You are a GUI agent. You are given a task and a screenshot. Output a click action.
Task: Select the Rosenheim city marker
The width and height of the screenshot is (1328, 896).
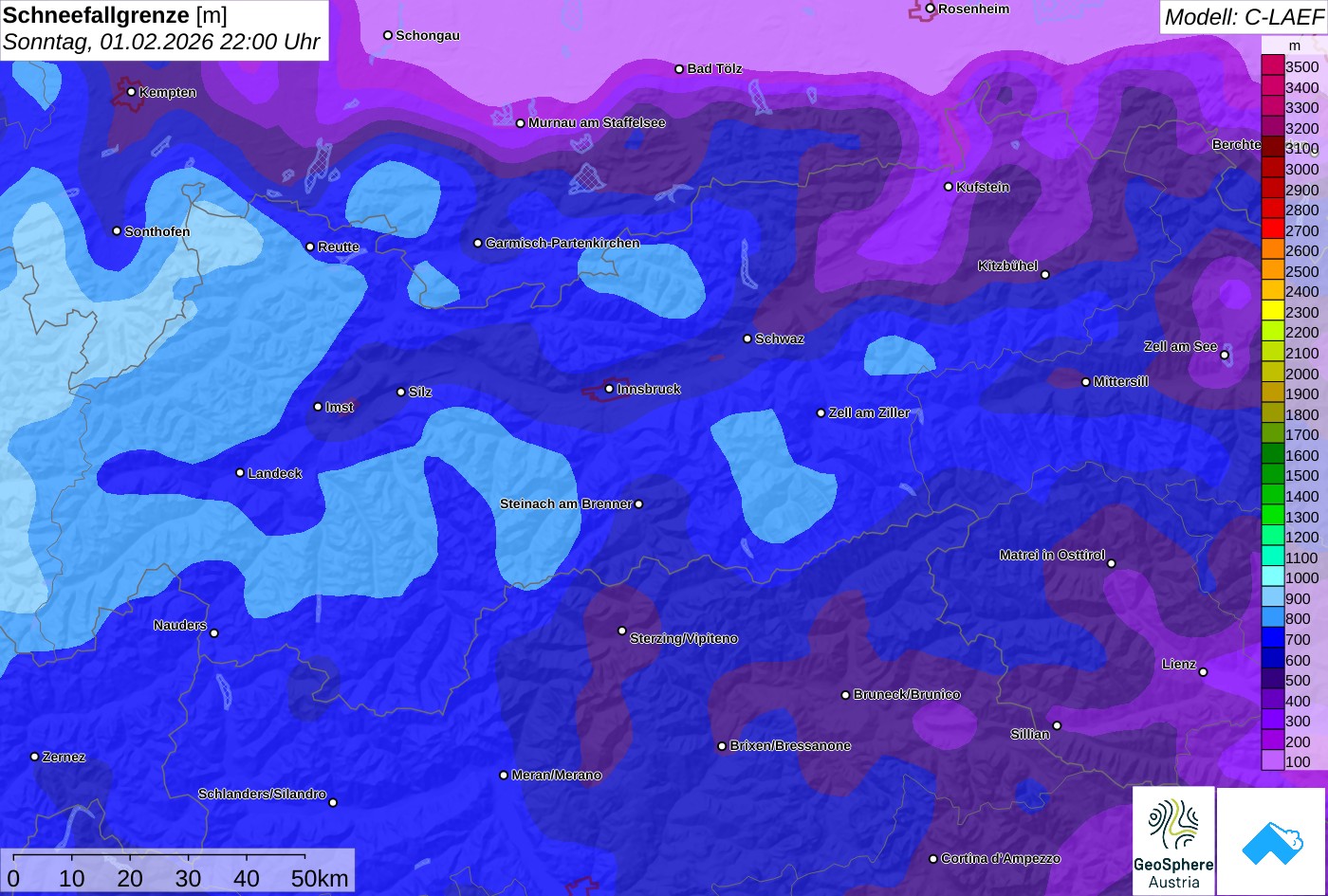click(x=931, y=9)
